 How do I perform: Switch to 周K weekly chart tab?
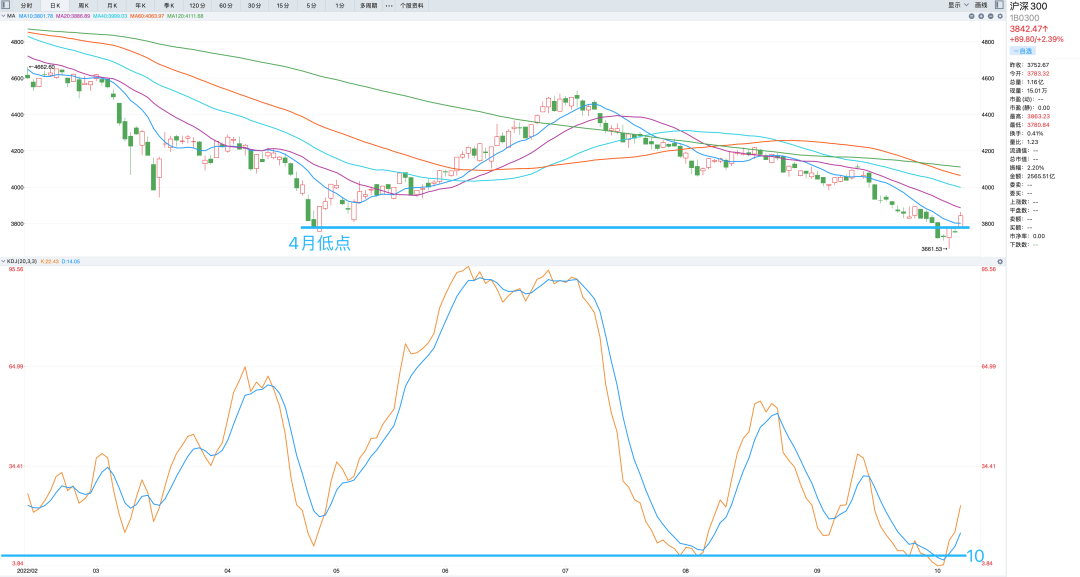click(84, 5)
